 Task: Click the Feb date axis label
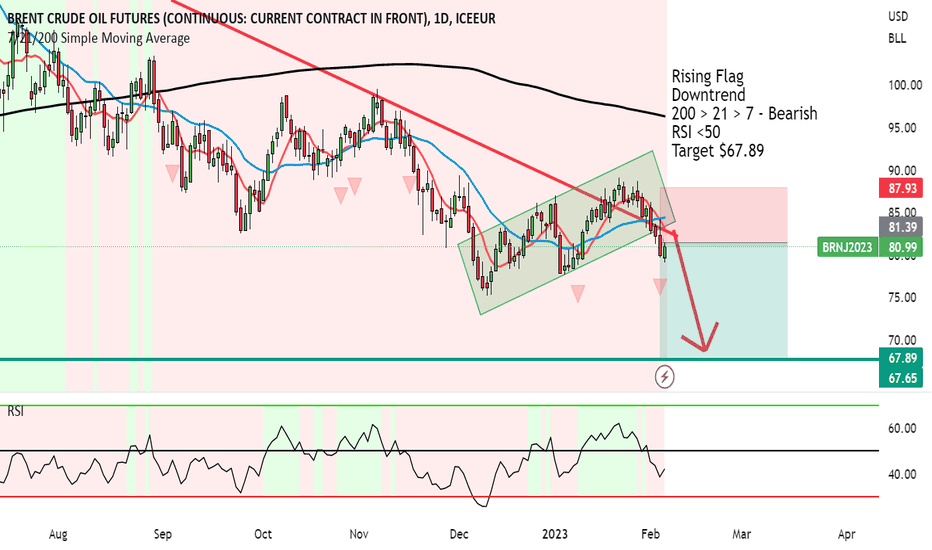pyautogui.click(x=651, y=534)
